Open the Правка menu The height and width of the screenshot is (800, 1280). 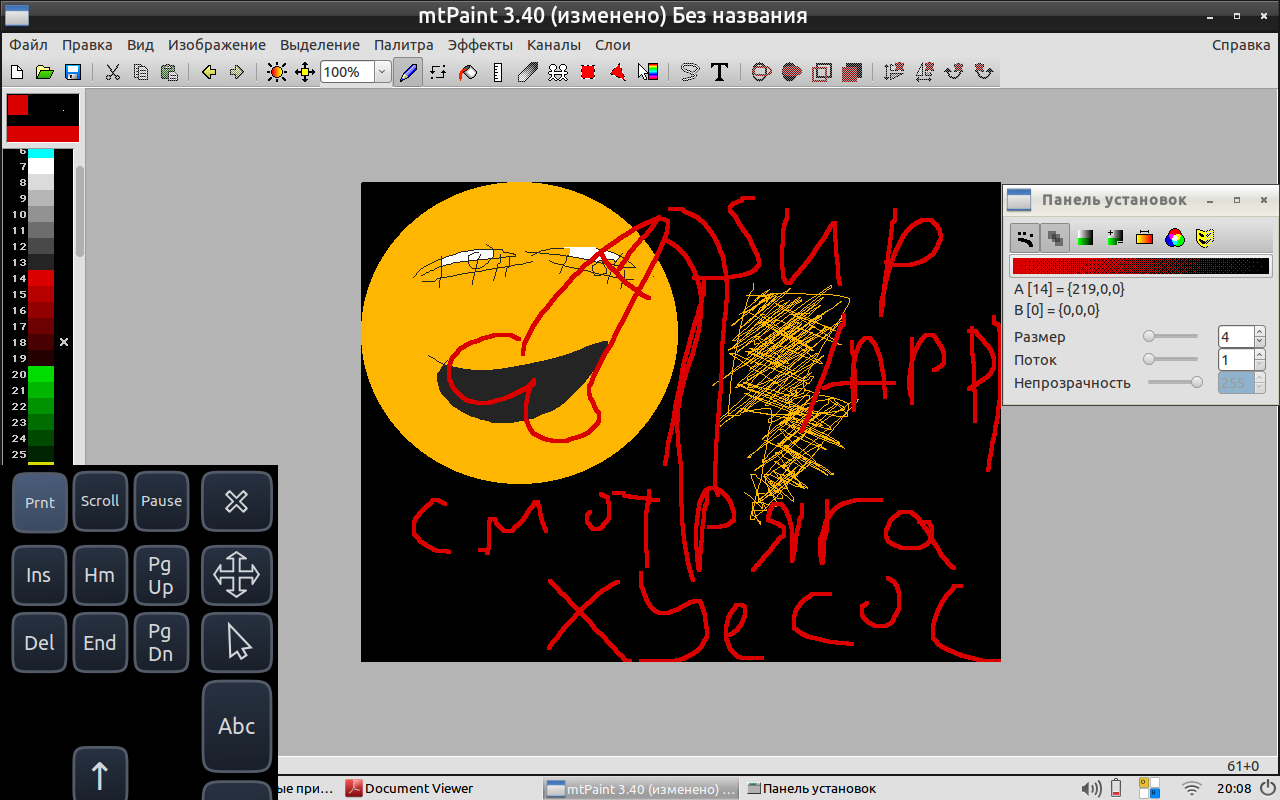pos(87,45)
